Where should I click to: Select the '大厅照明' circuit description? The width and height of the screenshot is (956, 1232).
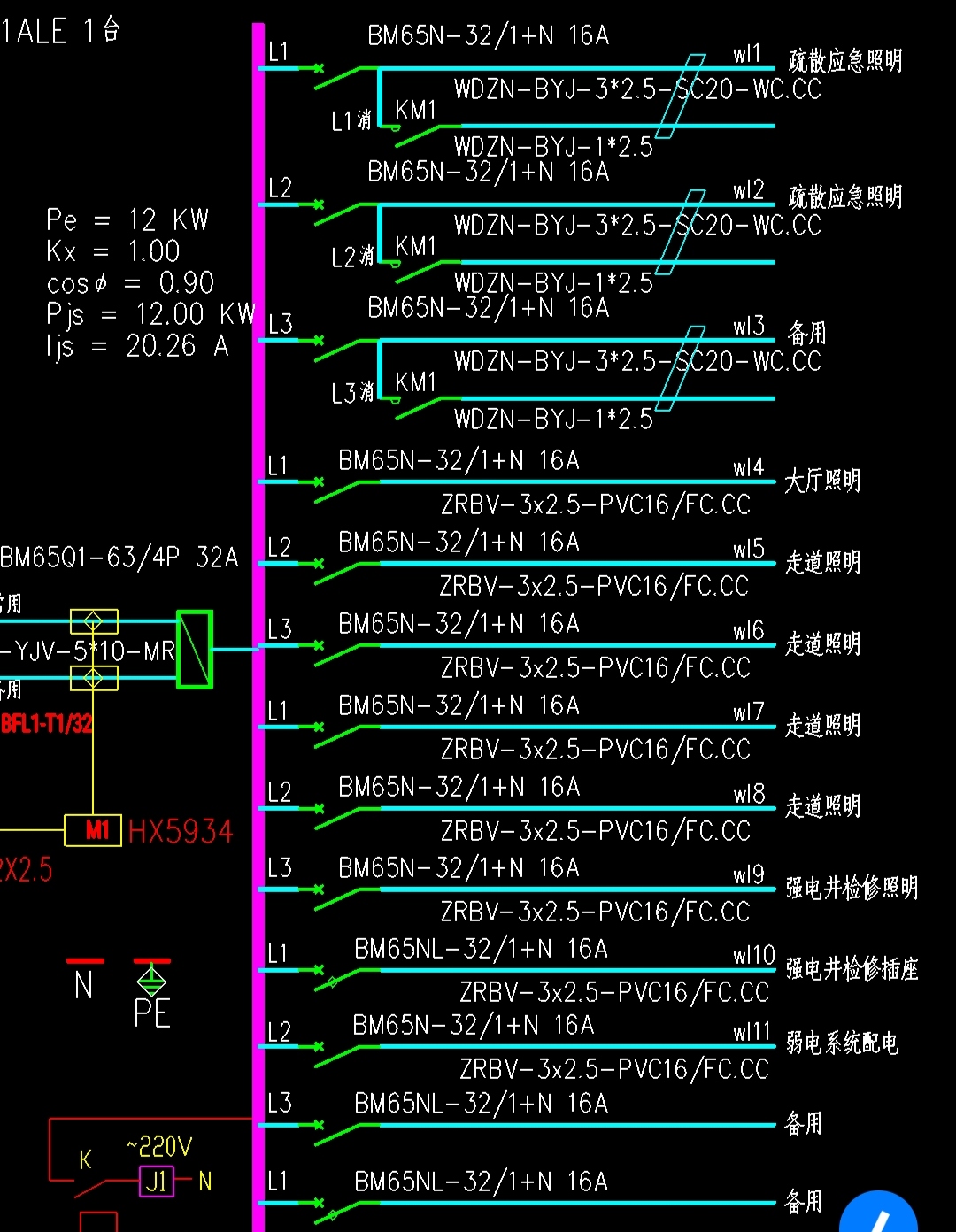[x=822, y=481]
